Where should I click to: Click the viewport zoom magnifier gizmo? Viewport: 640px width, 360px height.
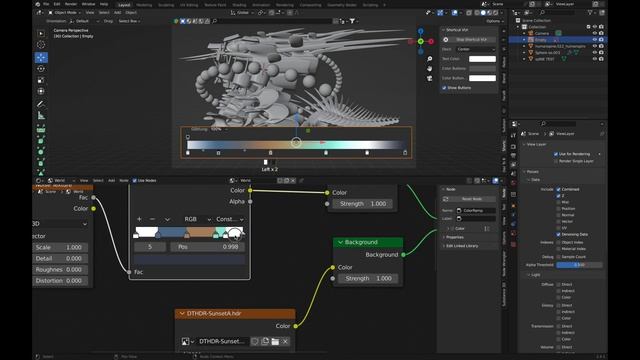tap(429, 59)
